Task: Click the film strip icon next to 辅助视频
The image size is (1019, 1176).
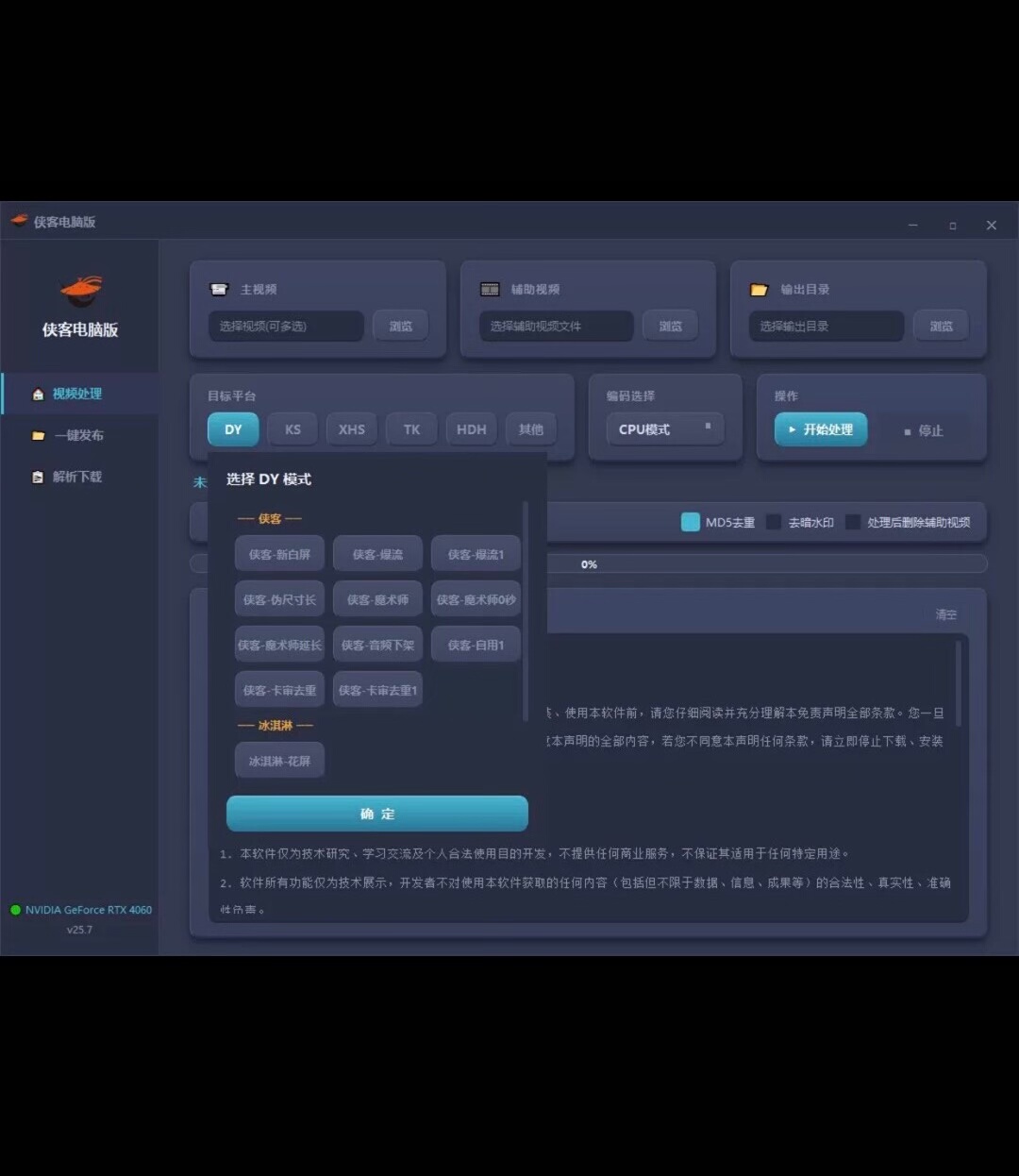Action: [x=490, y=289]
